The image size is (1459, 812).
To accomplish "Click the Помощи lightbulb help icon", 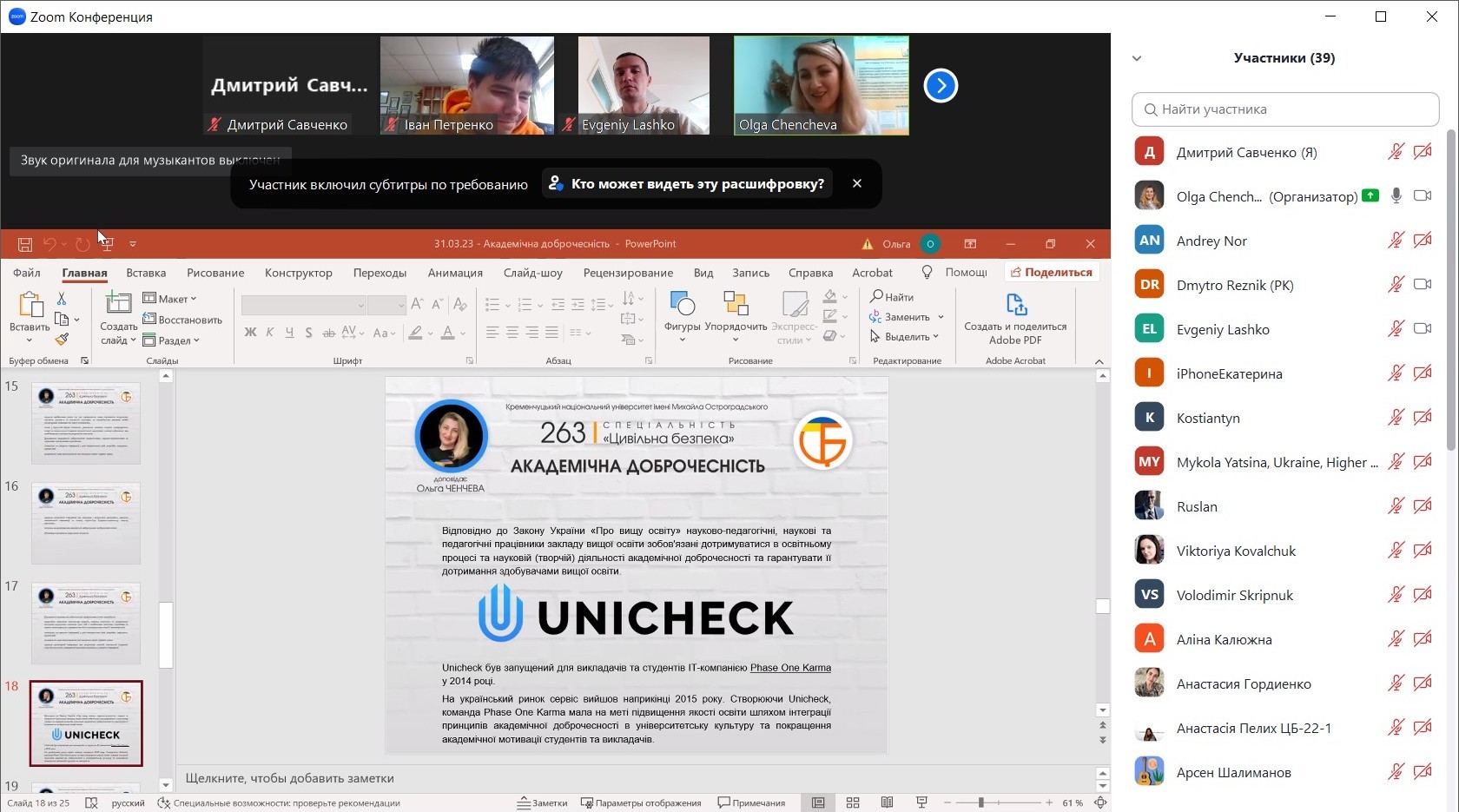I will point(928,273).
